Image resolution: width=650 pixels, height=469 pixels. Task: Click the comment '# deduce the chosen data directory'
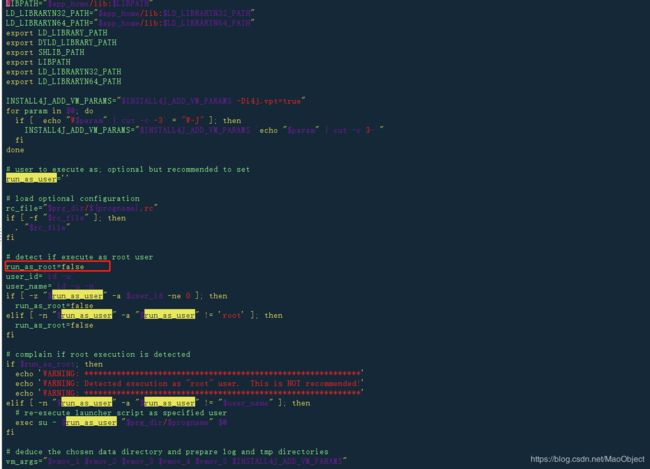(167, 452)
